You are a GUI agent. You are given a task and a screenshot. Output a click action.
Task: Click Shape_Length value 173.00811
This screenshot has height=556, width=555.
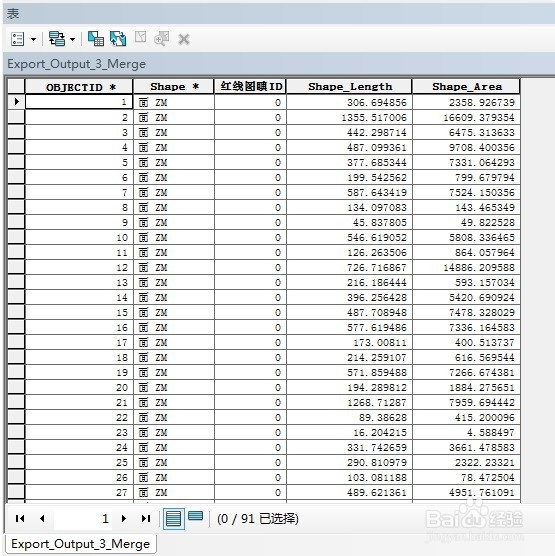[379, 343]
